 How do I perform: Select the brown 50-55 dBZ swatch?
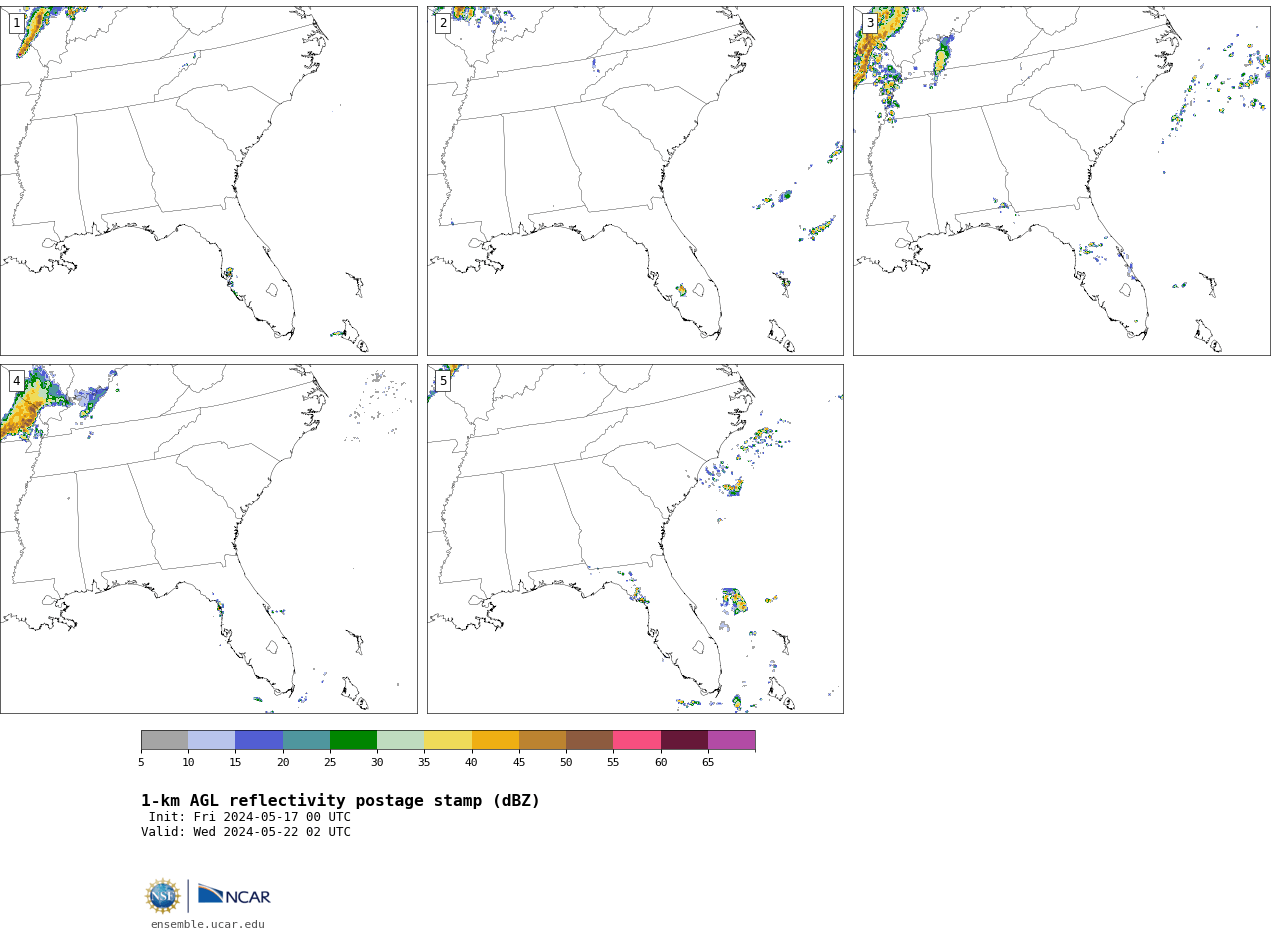click(x=590, y=740)
